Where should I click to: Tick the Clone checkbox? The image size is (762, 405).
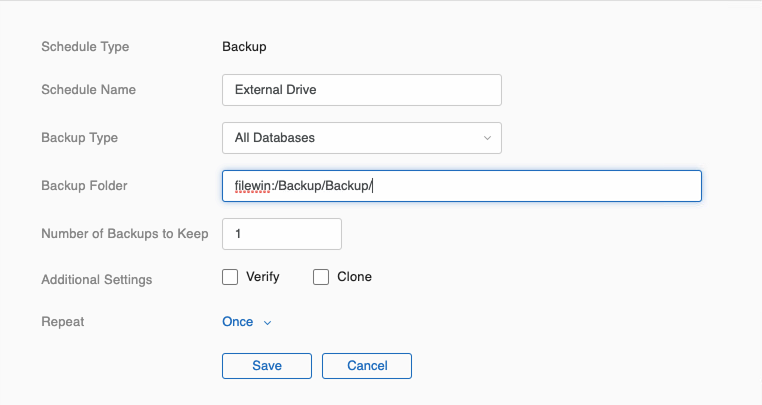[x=321, y=277]
